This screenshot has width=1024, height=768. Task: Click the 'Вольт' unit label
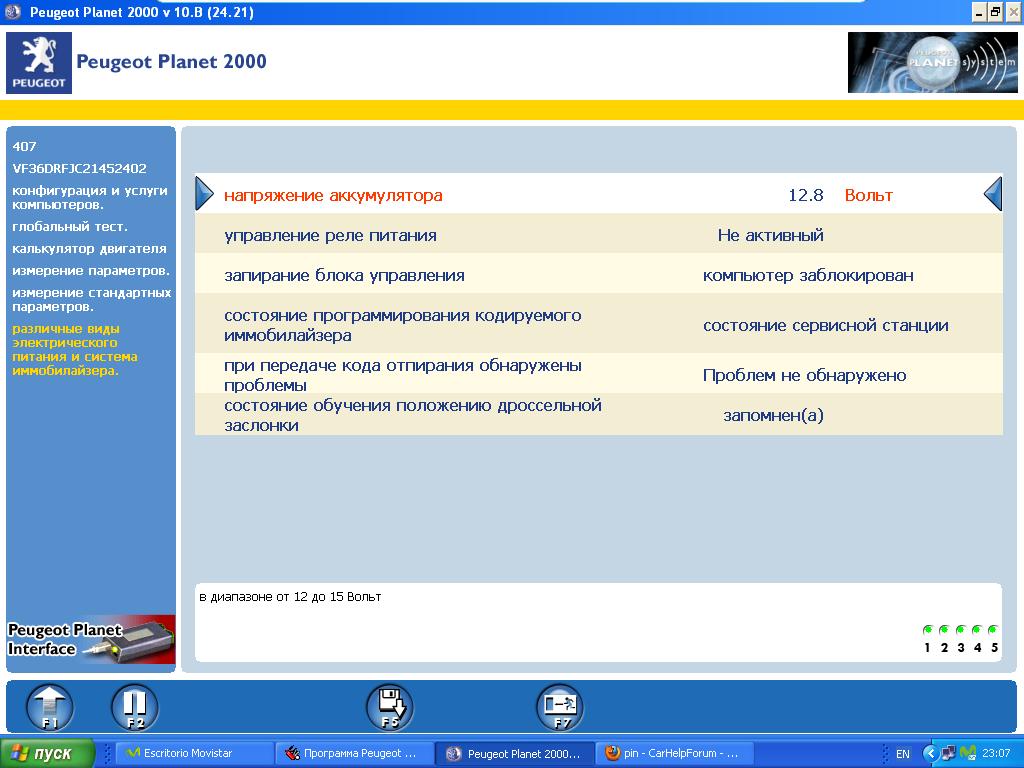tap(869, 195)
